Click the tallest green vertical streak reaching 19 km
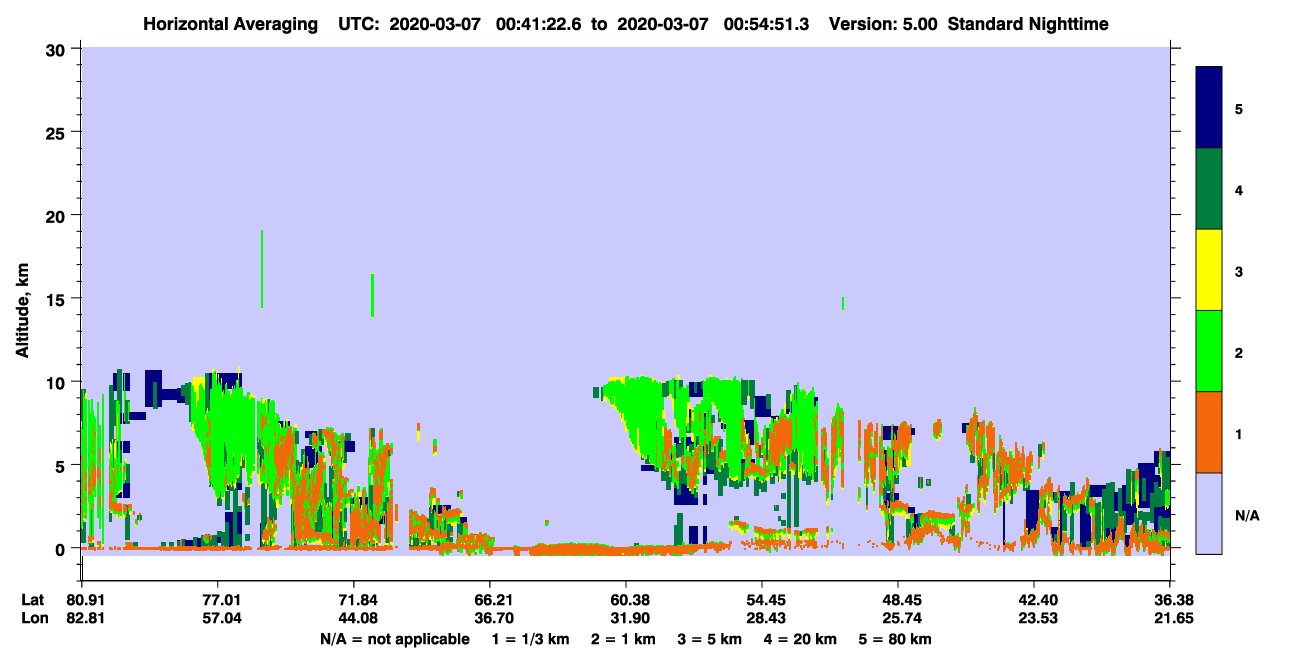Viewport: 1300px width, 667px height. (262, 269)
